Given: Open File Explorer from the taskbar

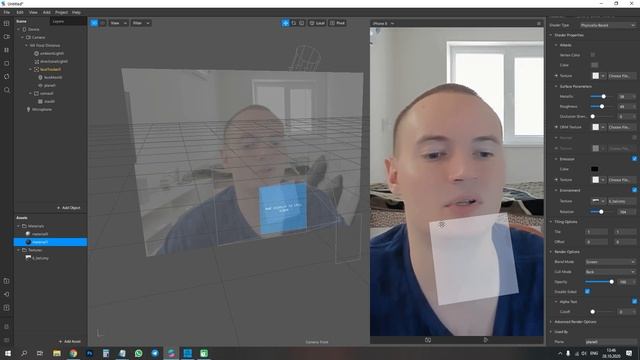Looking at the screenshot, I should coord(57,353).
